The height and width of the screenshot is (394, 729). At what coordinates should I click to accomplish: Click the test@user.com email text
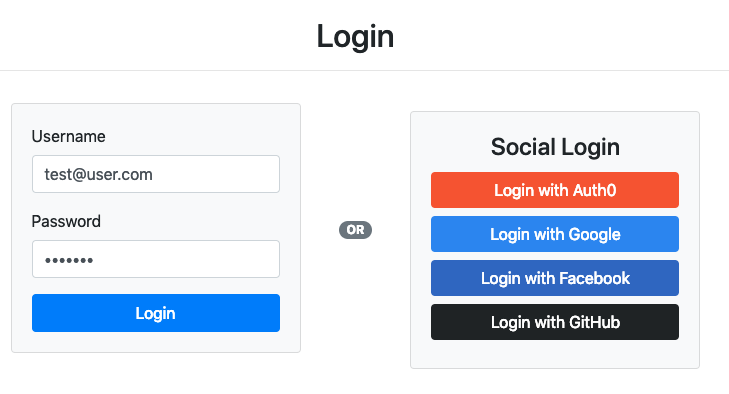pyautogui.click(x=99, y=174)
